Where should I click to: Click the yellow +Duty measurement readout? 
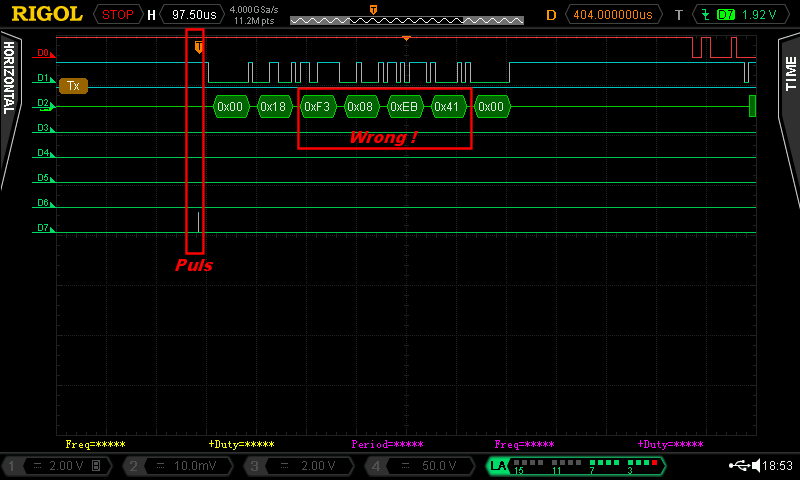coord(241,444)
